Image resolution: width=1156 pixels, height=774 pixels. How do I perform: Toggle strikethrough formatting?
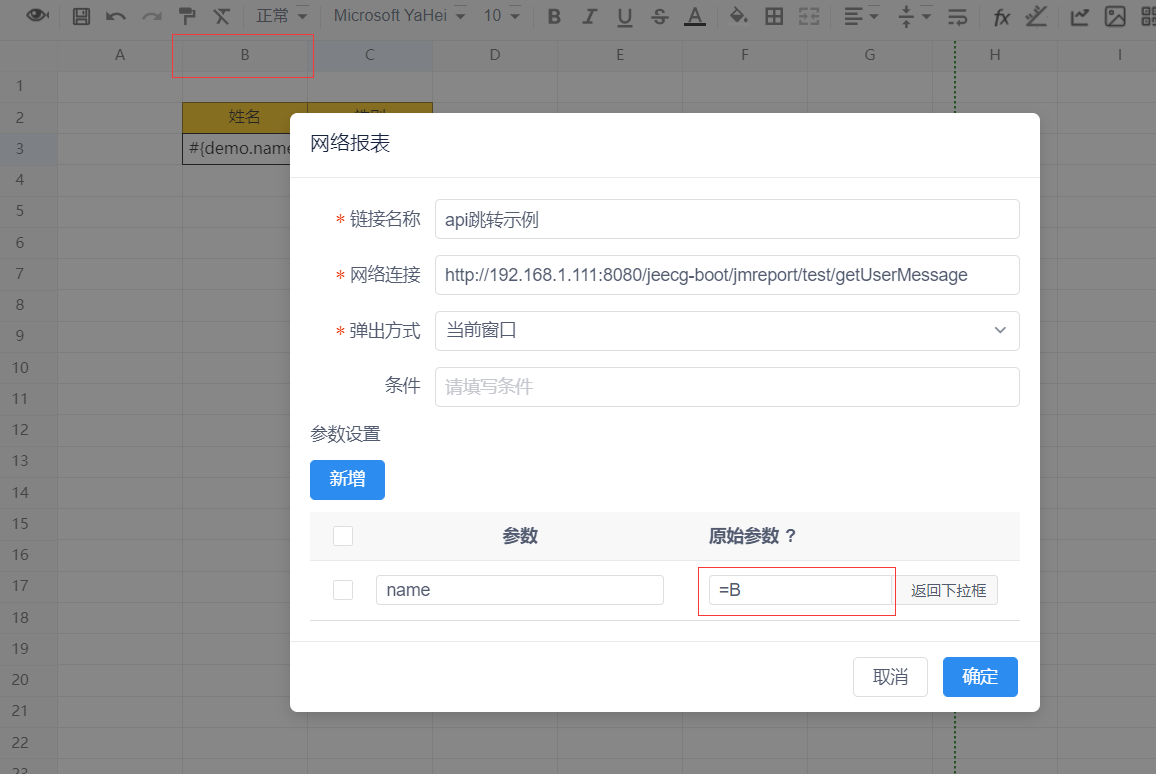660,16
